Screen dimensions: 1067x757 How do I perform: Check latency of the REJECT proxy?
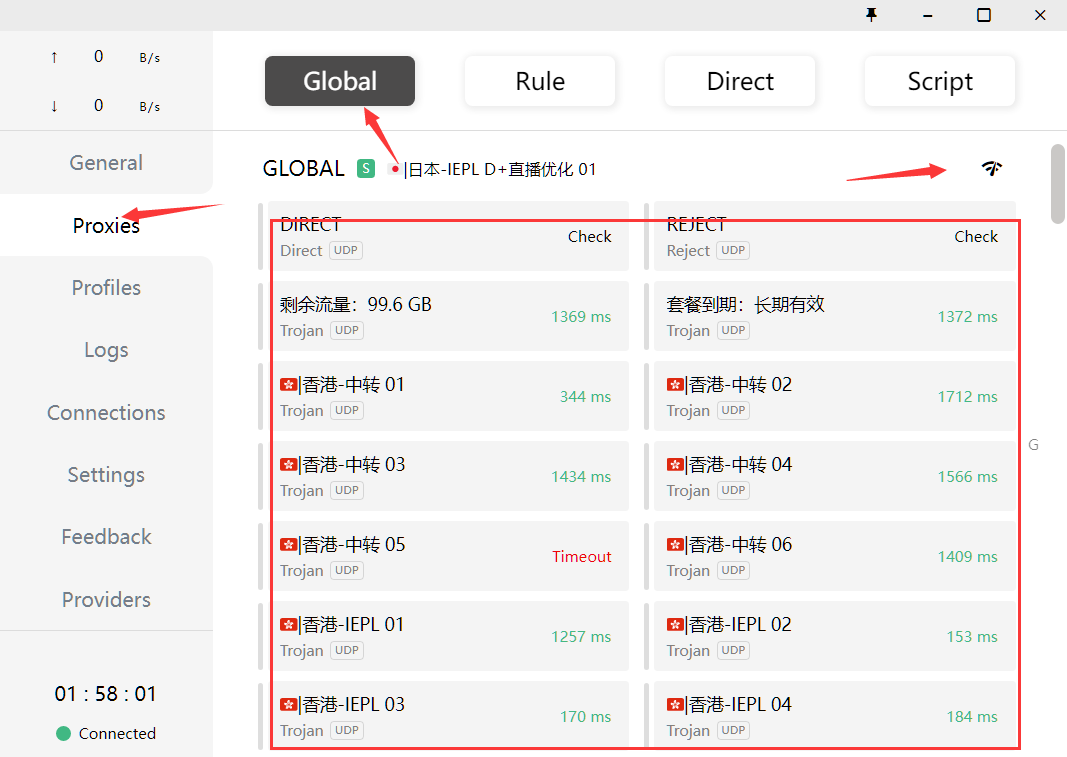coord(976,237)
